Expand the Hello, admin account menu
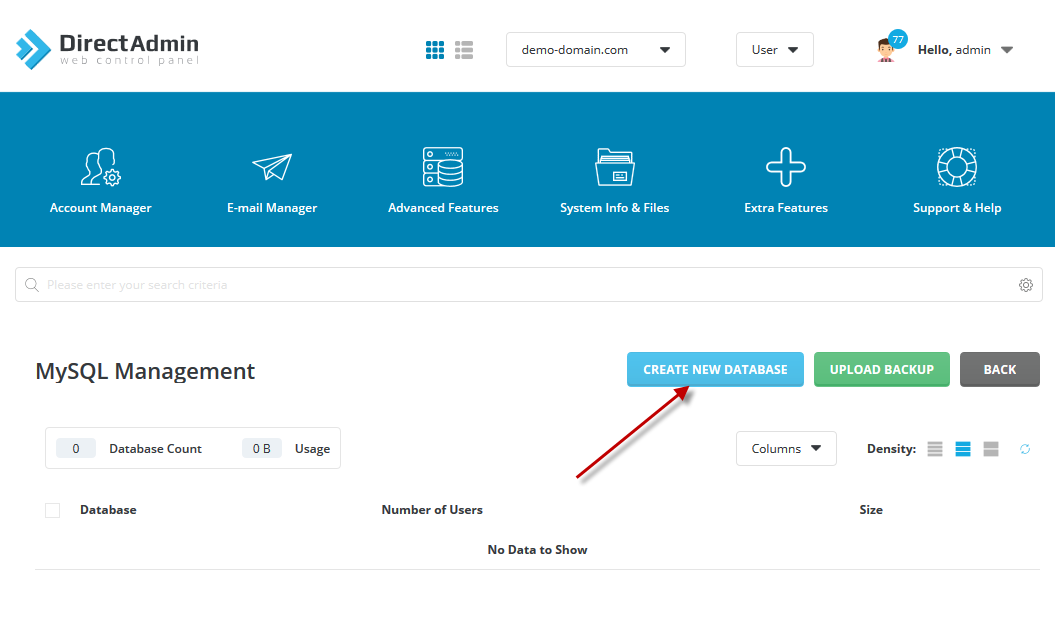 965,50
